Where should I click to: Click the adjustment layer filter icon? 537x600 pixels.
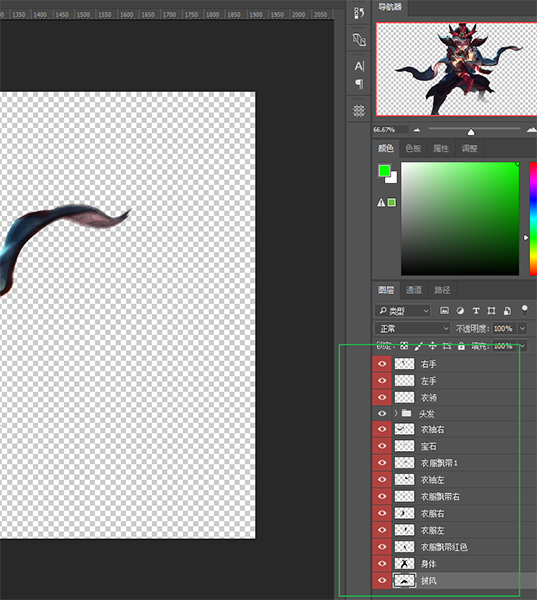tap(460, 311)
